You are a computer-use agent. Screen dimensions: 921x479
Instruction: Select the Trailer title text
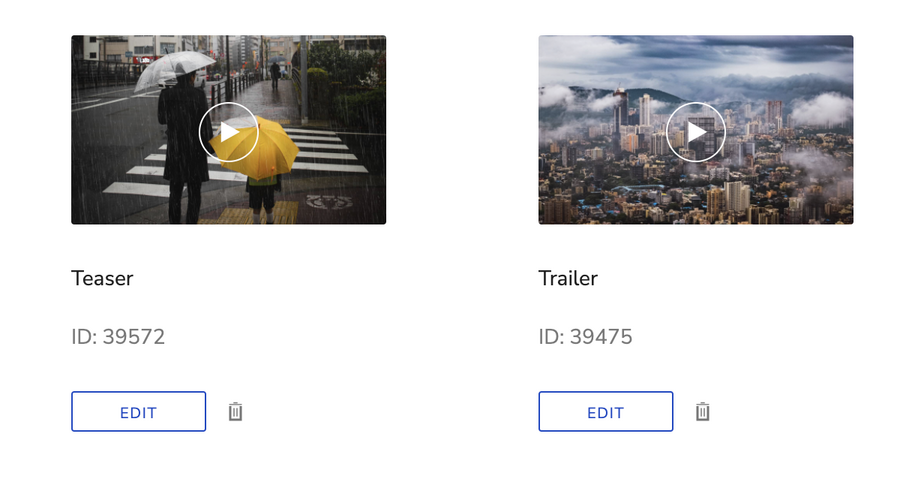pyautogui.click(x=568, y=278)
